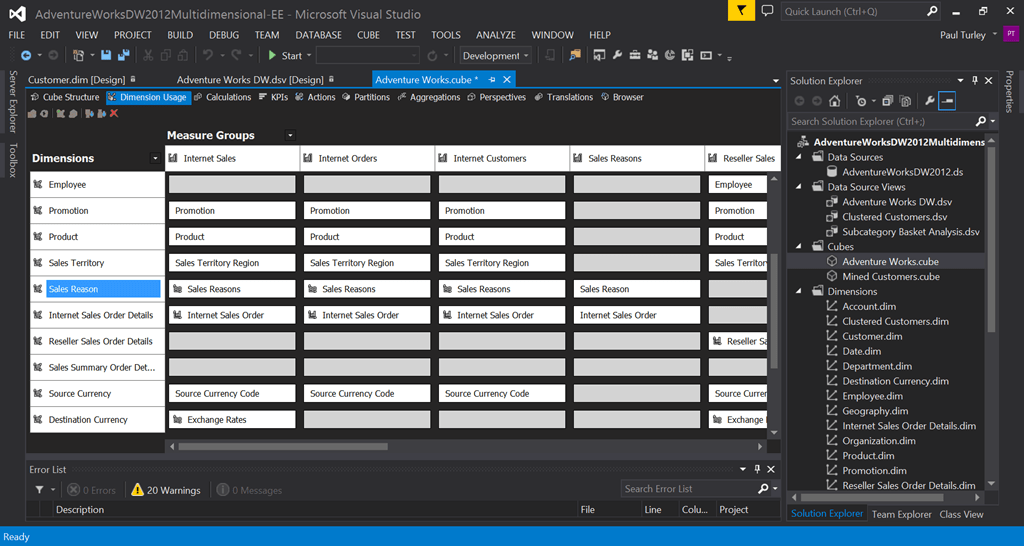This screenshot has height=546, width=1024.
Task: Open the DATABASE menu
Action: pos(319,35)
